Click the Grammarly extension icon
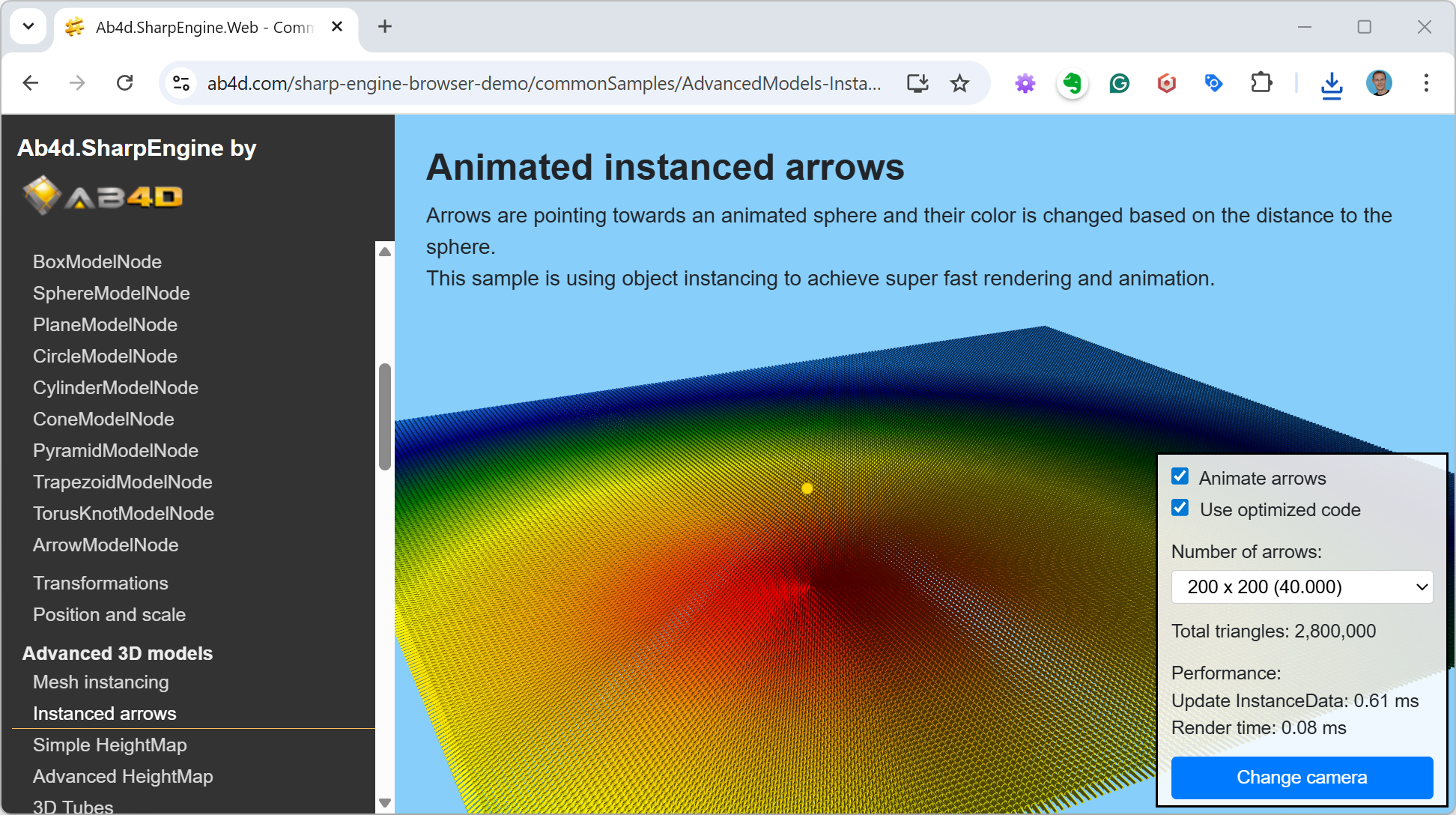 pos(1119,83)
